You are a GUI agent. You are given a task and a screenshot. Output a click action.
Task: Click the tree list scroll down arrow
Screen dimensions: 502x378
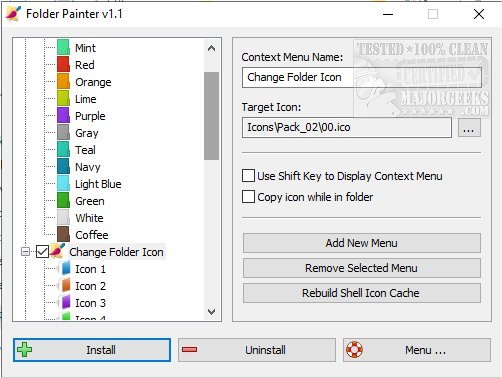coord(211,312)
